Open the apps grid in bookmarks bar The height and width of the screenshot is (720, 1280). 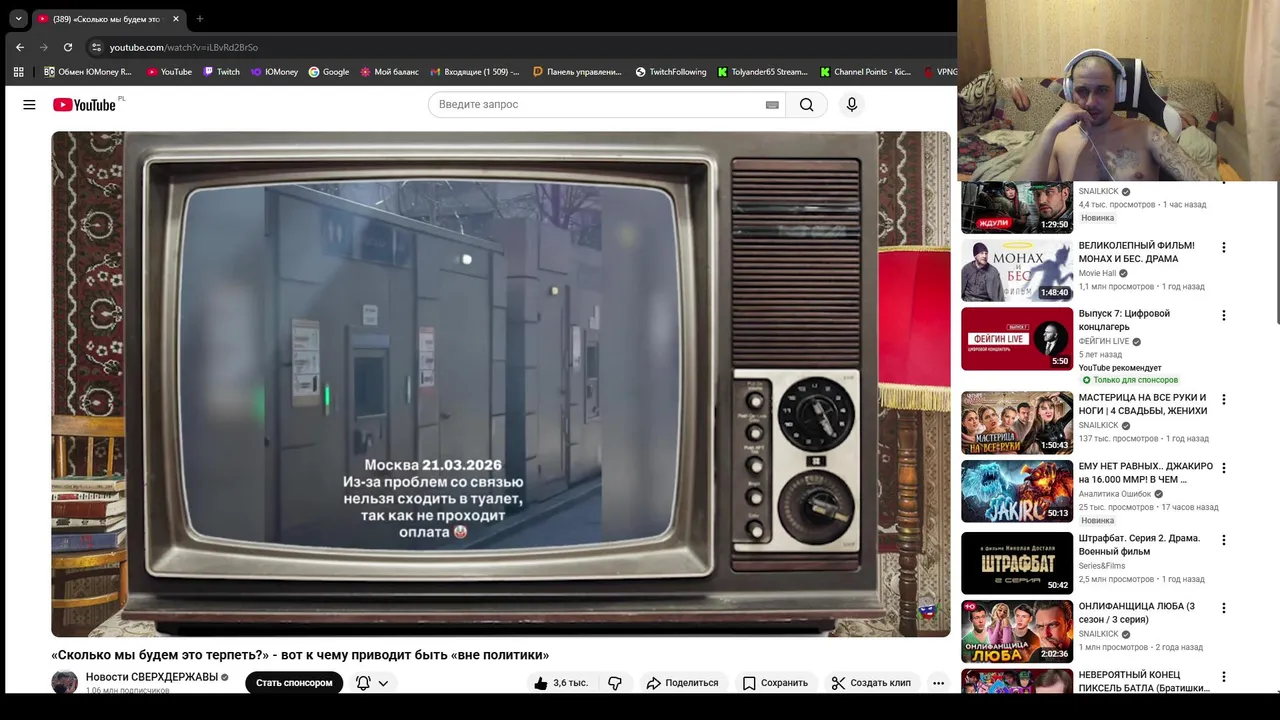click(18, 72)
